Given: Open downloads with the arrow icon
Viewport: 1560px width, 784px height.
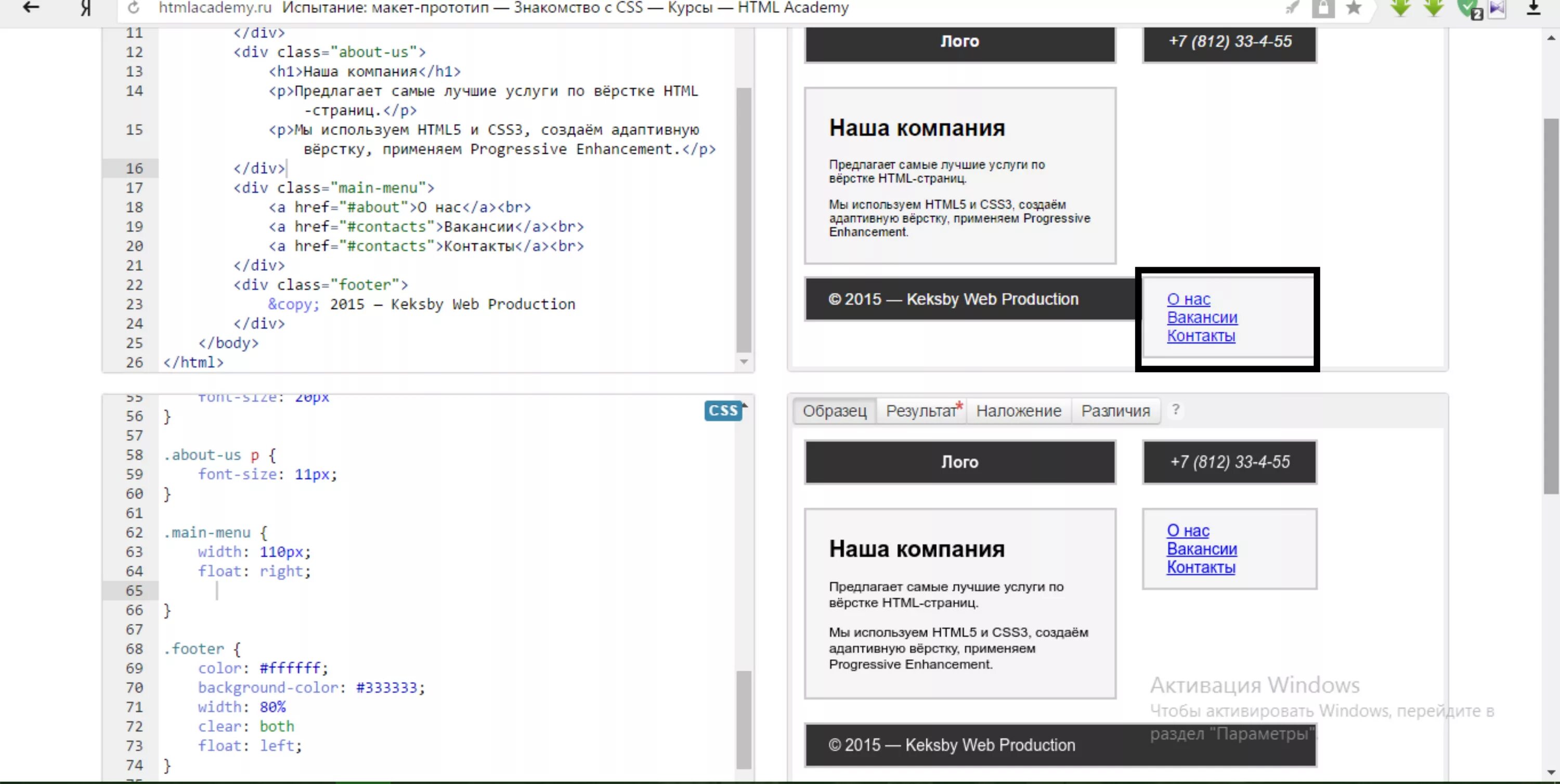Looking at the screenshot, I should point(1533,8).
